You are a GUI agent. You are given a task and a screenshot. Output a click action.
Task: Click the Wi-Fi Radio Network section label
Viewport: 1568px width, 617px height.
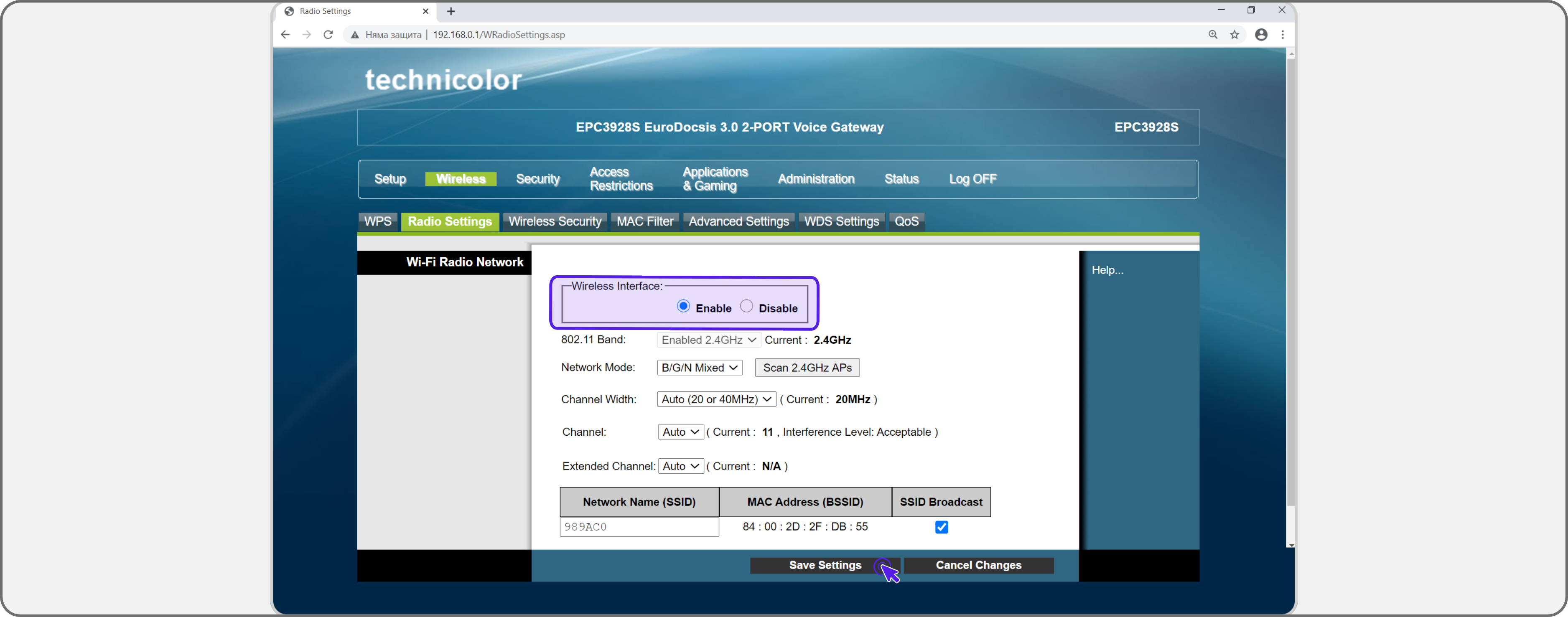(x=464, y=262)
